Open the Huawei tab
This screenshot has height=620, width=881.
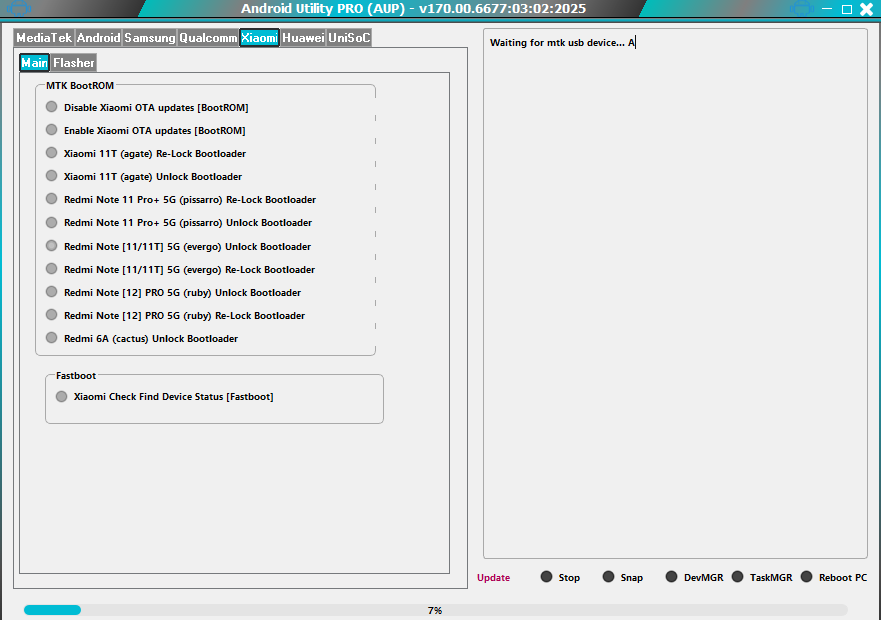(304, 37)
